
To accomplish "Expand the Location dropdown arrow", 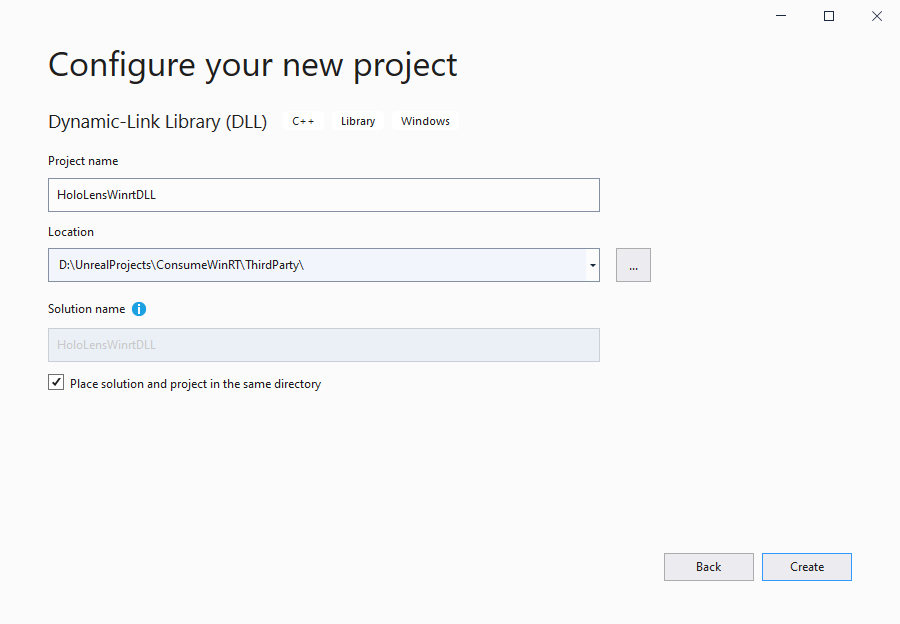I will click(x=592, y=264).
